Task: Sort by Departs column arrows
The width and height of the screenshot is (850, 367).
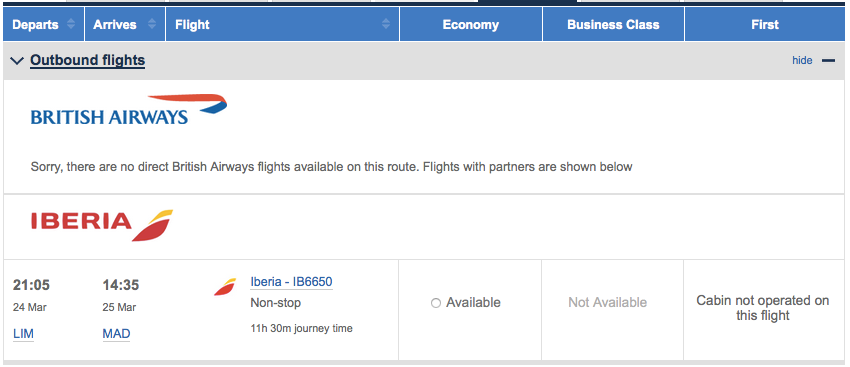Action: (70, 24)
